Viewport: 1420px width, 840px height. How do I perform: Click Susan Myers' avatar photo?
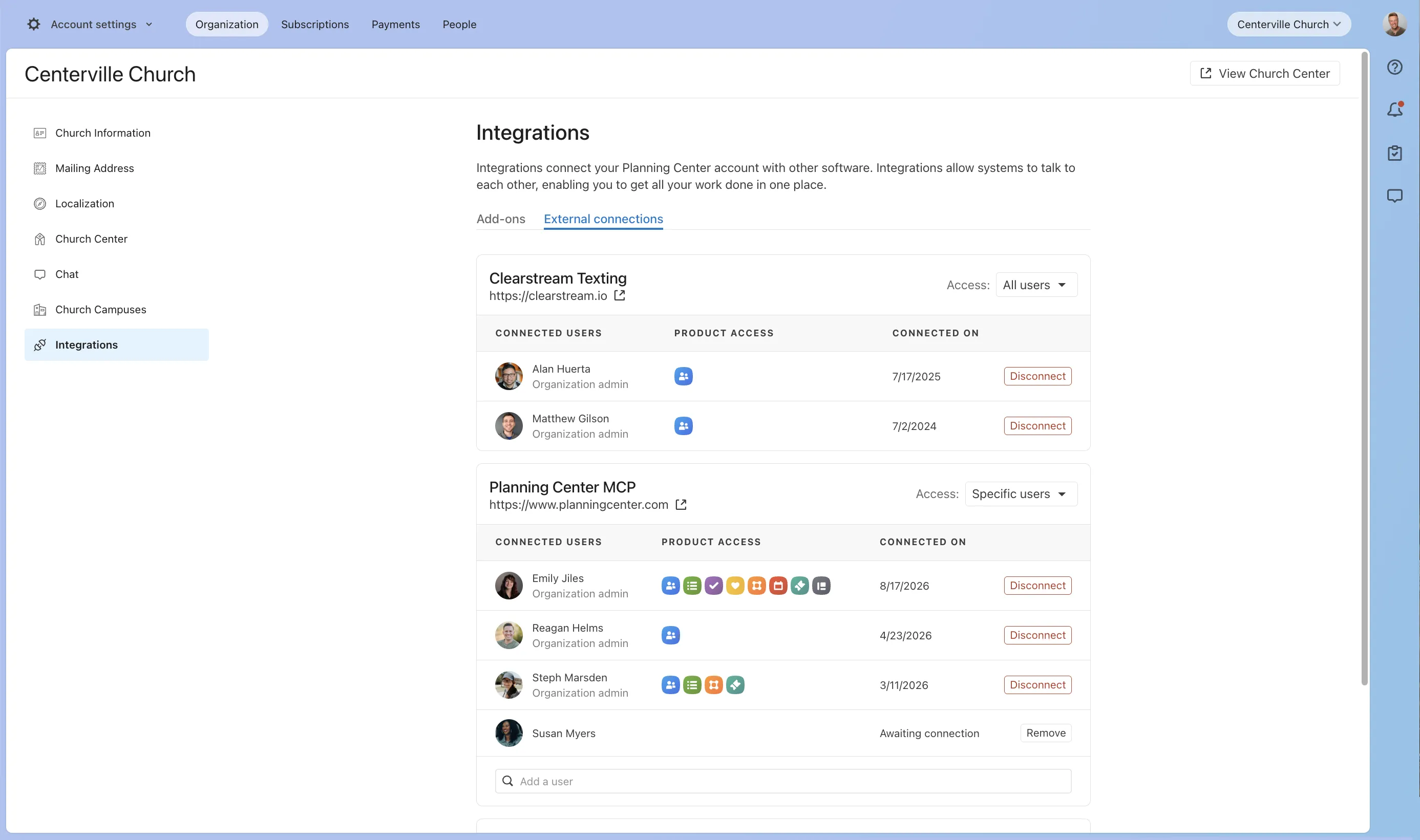click(x=509, y=733)
